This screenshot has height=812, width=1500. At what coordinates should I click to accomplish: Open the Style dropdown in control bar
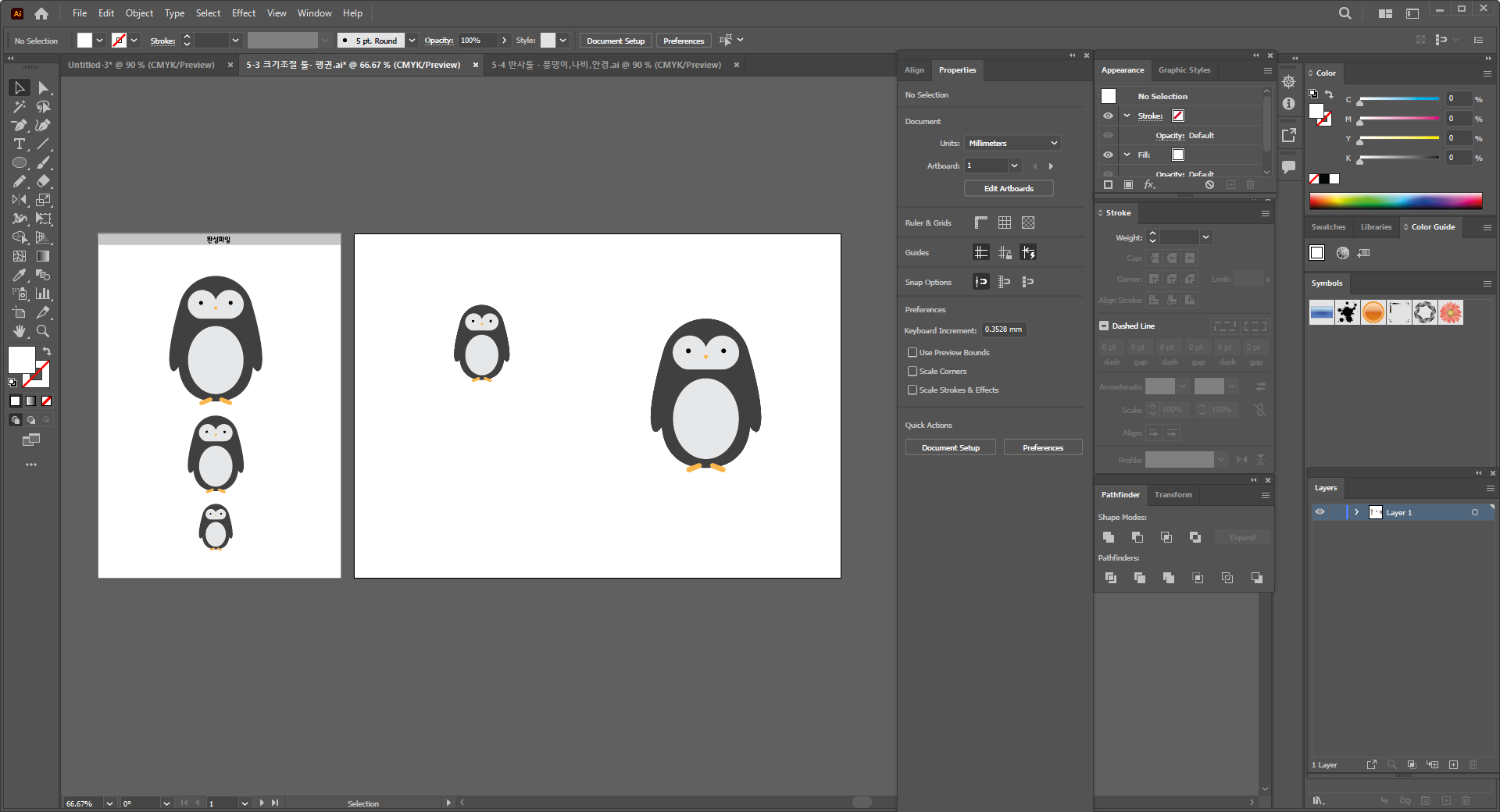pos(562,41)
